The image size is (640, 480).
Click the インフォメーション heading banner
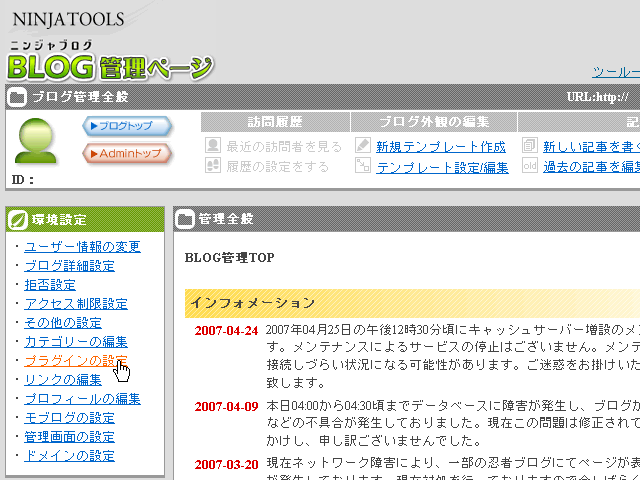coord(412,303)
